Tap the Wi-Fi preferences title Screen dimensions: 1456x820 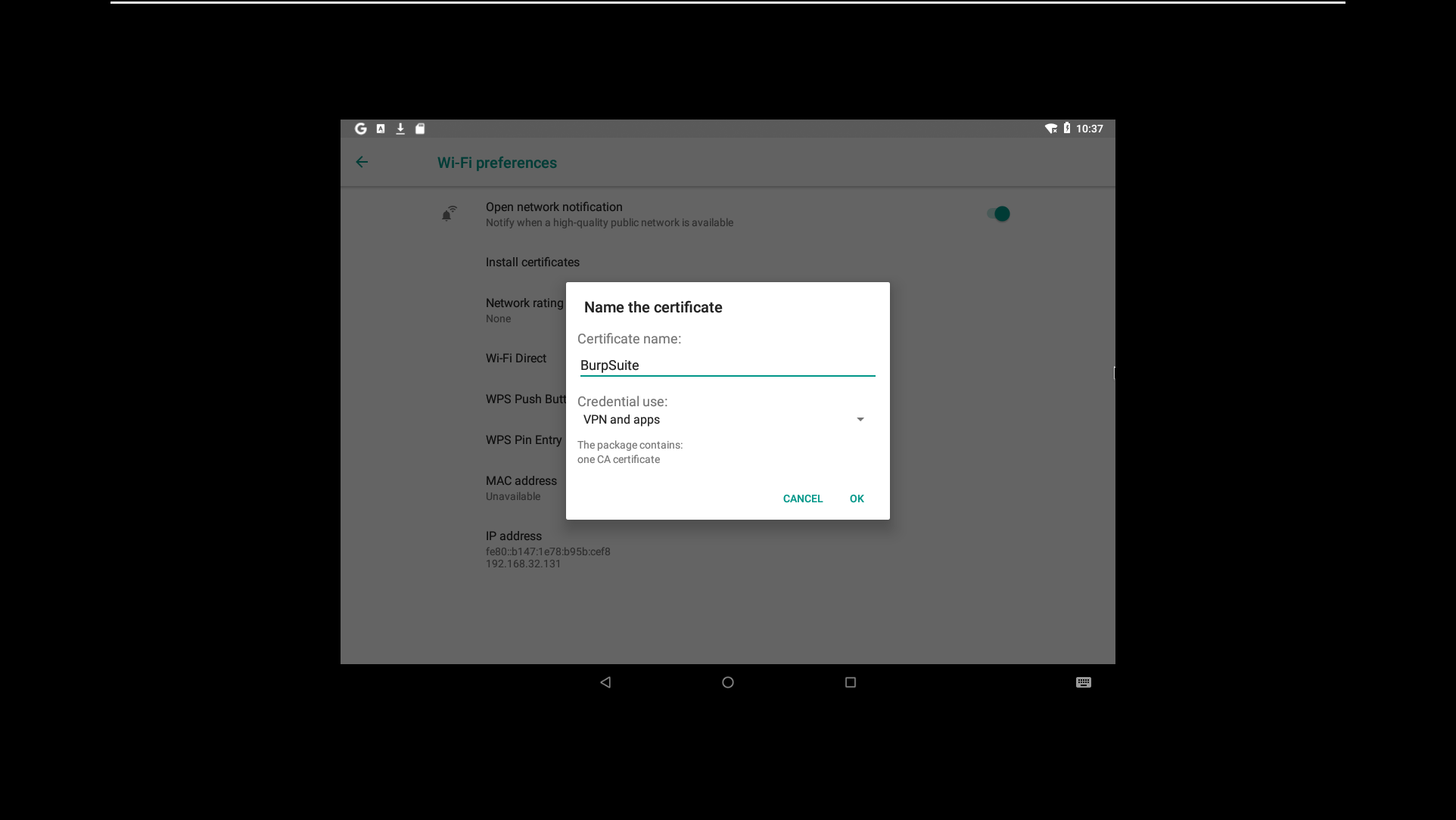coord(497,163)
